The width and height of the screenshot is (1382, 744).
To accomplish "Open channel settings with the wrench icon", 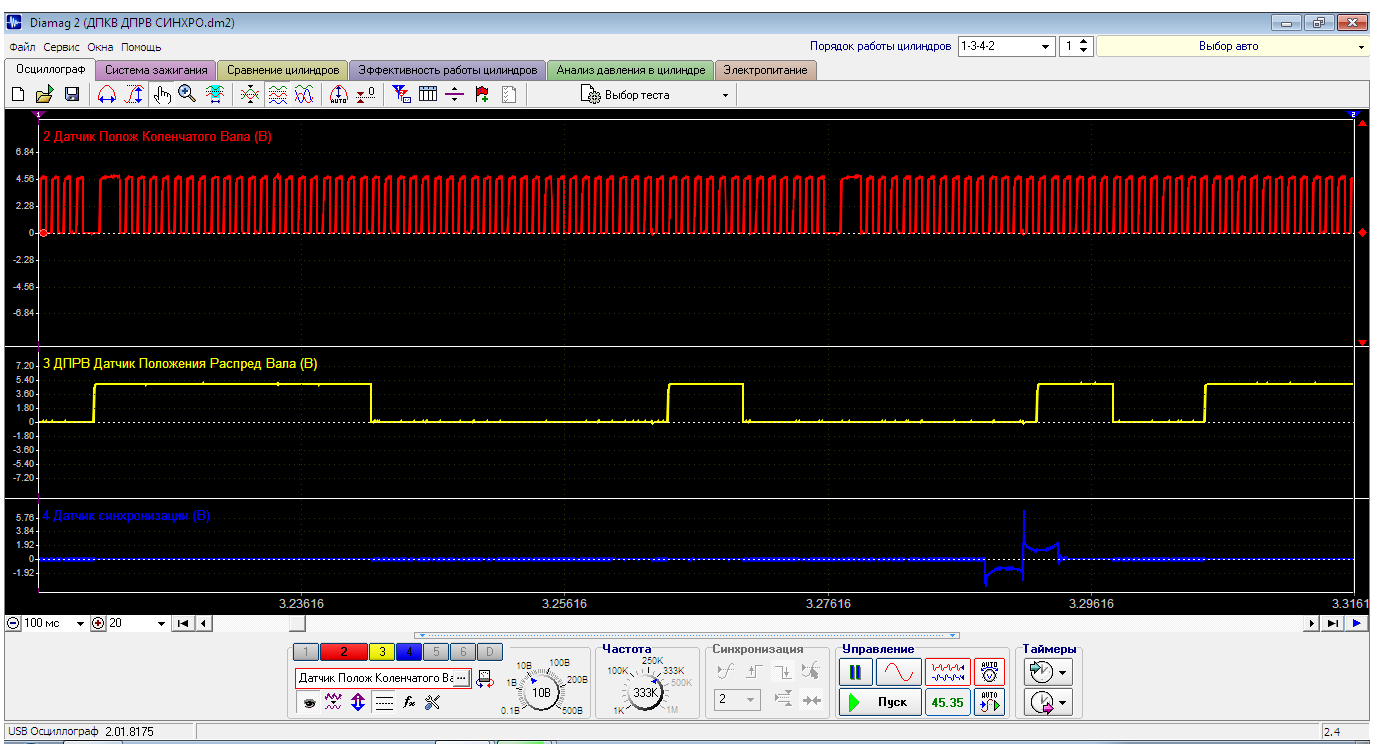I will [432, 703].
